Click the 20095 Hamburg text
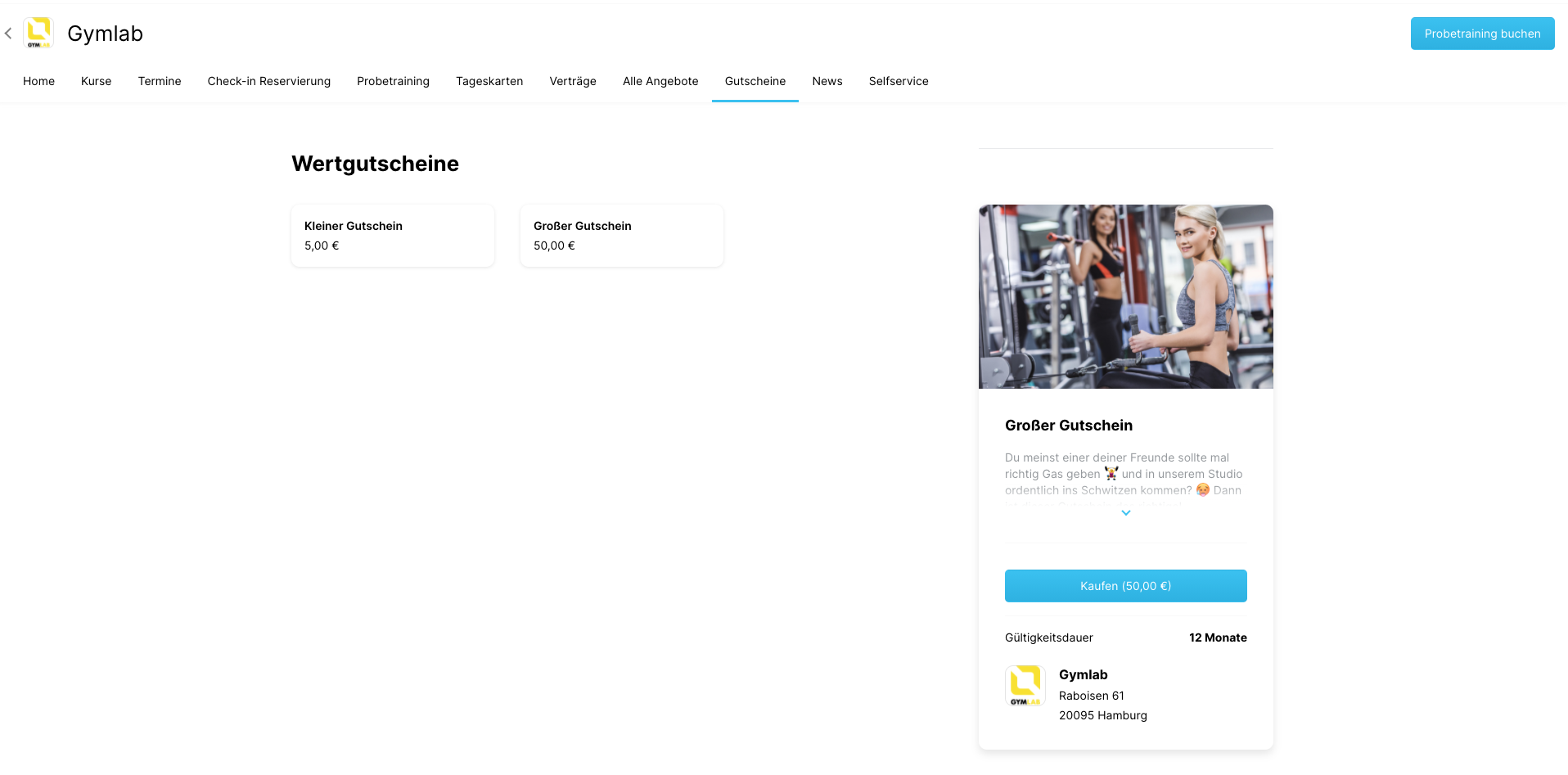This screenshot has height=775, width=1568. [1103, 715]
